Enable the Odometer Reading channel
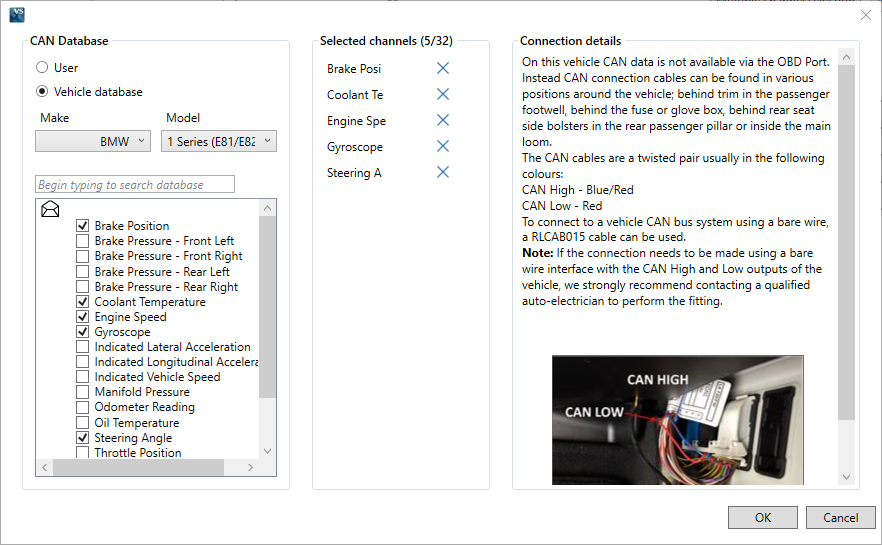 click(x=83, y=407)
